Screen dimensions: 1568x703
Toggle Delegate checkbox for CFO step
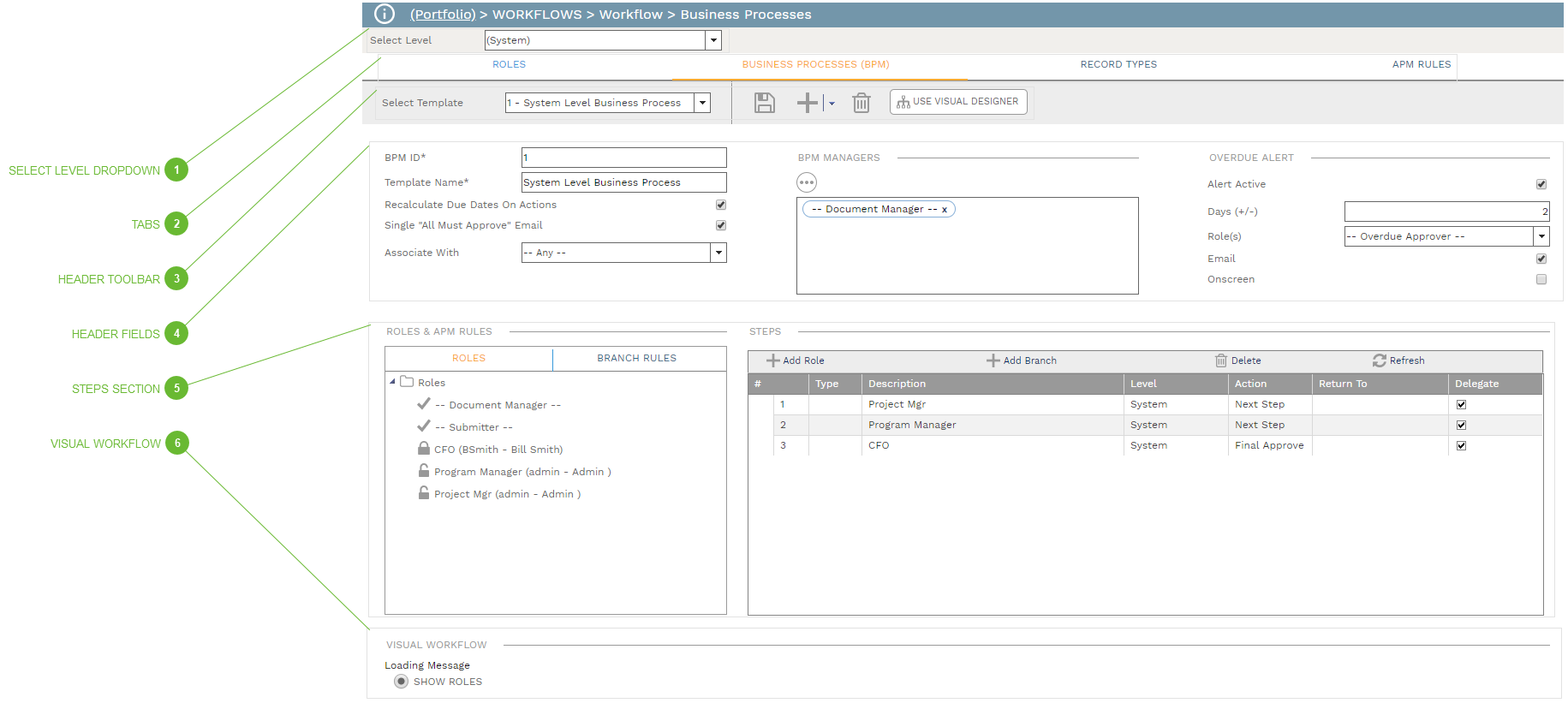click(1461, 445)
